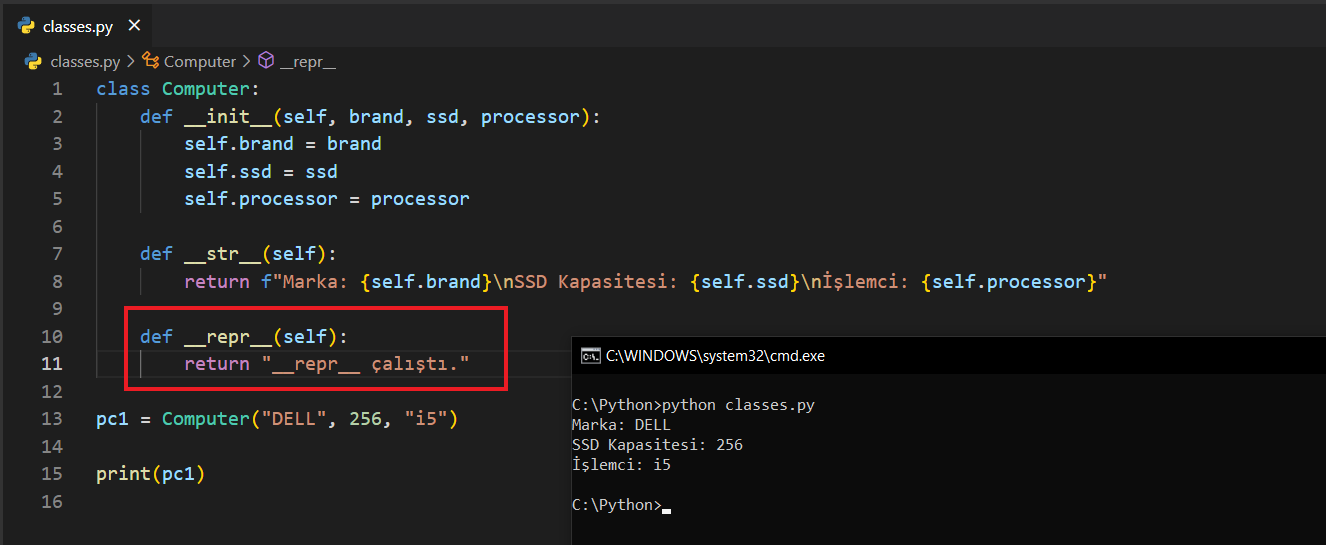Place cursor at the last C:\Python> prompt
The image size is (1326, 545).
pyautogui.click(x=665, y=505)
